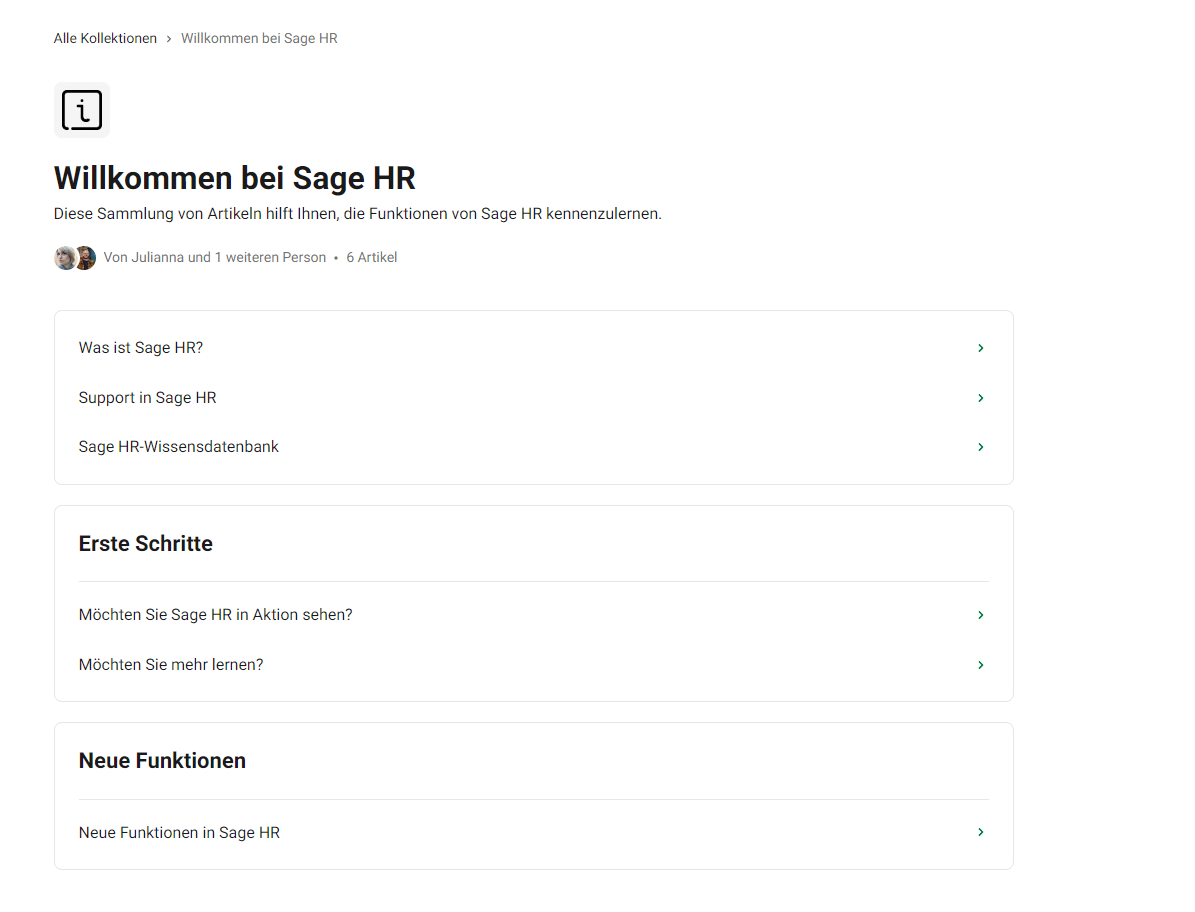Click the Neue Funktionen section heading
The height and width of the screenshot is (912, 1195).
click(162, 761)
